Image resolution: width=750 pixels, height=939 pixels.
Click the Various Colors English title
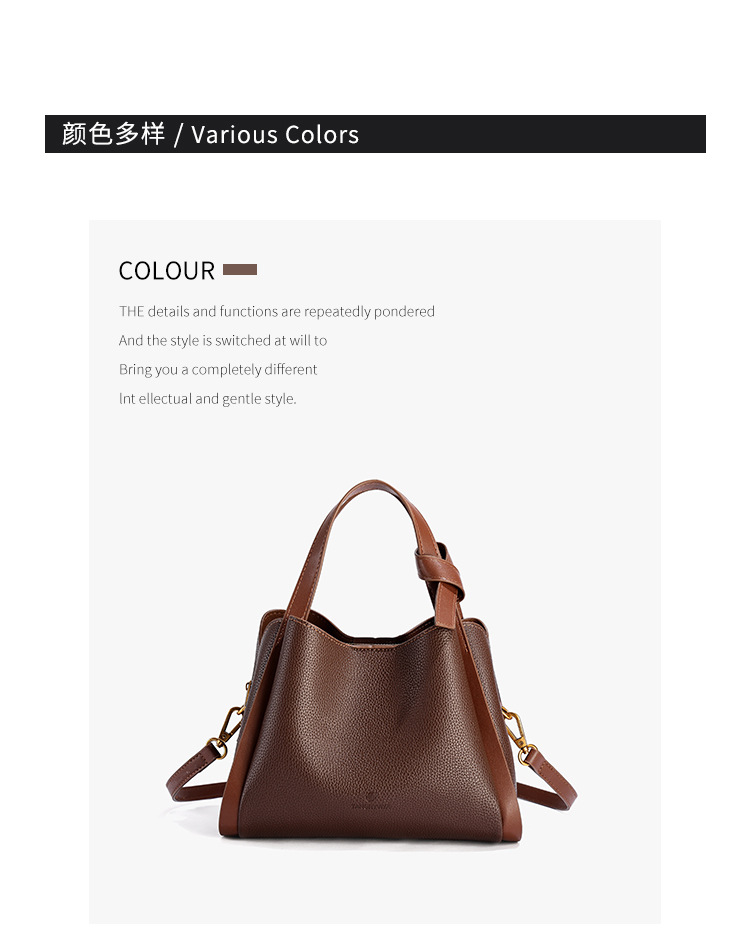click(x=275, y=135)
